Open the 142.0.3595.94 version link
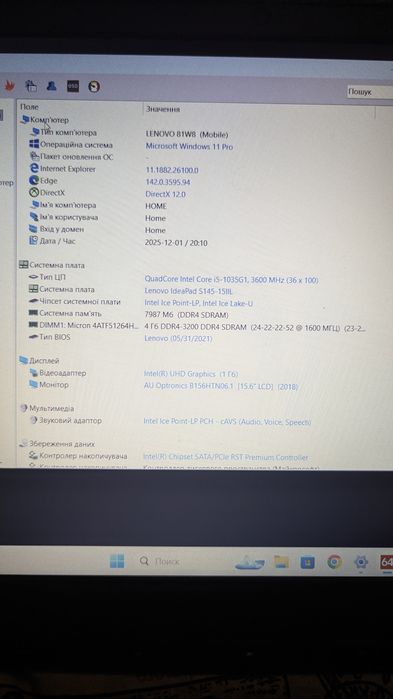The image size is (393, 699). (168, 182)
